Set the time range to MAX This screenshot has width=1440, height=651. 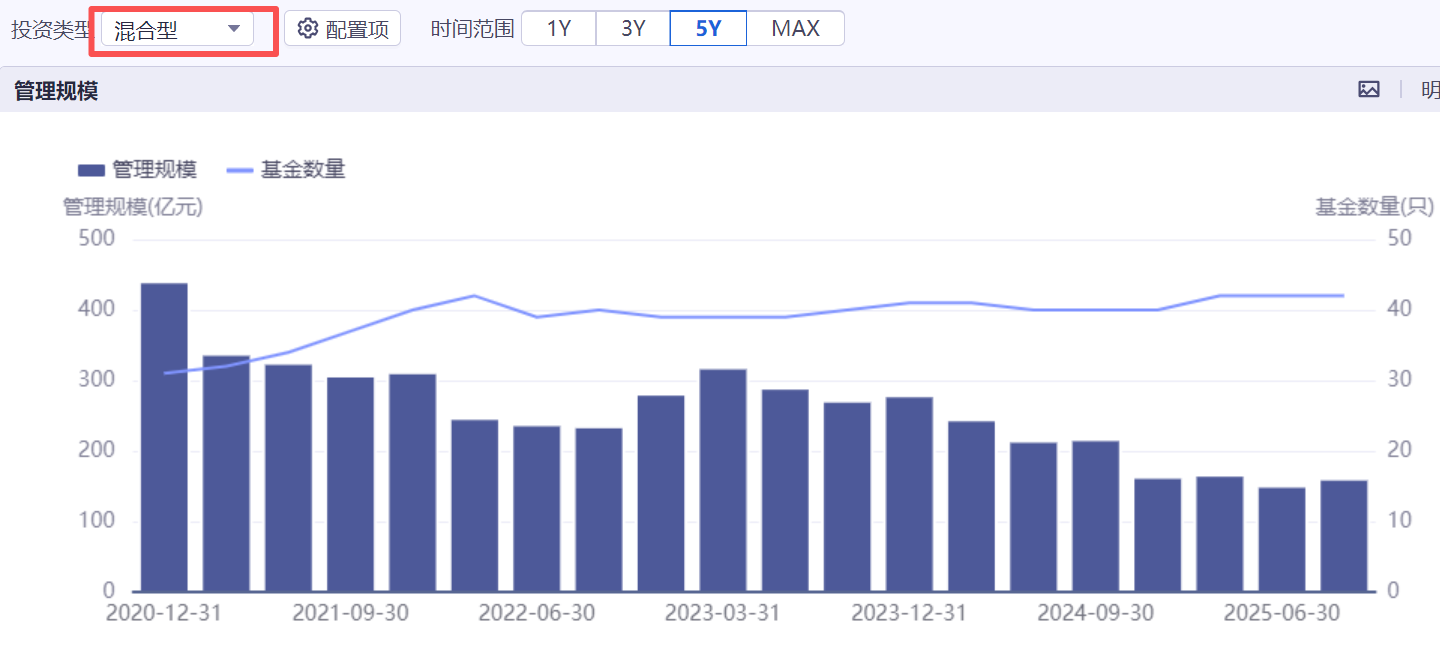click(x=795, y=28)
